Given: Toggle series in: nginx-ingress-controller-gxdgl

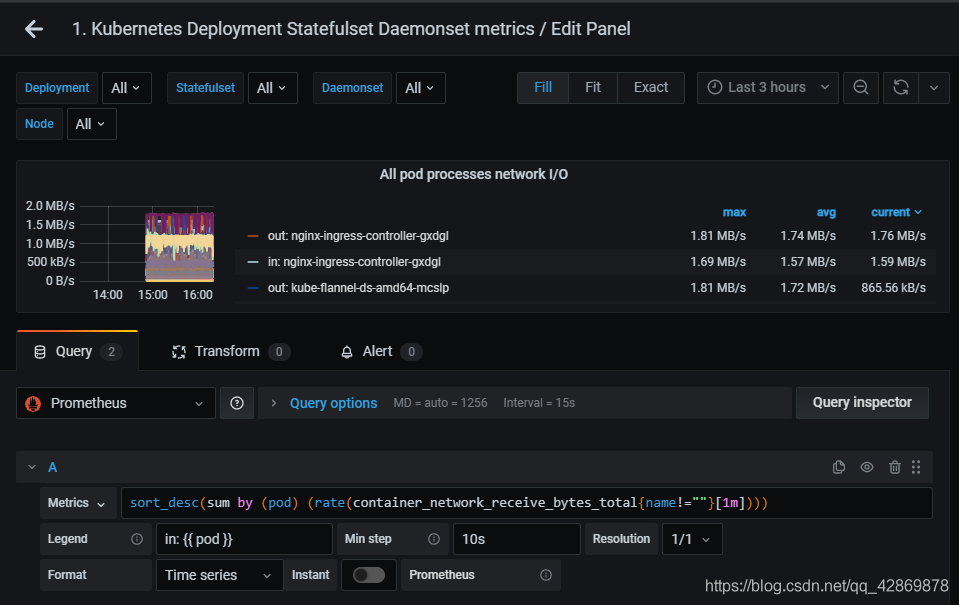Looking at the screenshot, I should click(354, 262).
